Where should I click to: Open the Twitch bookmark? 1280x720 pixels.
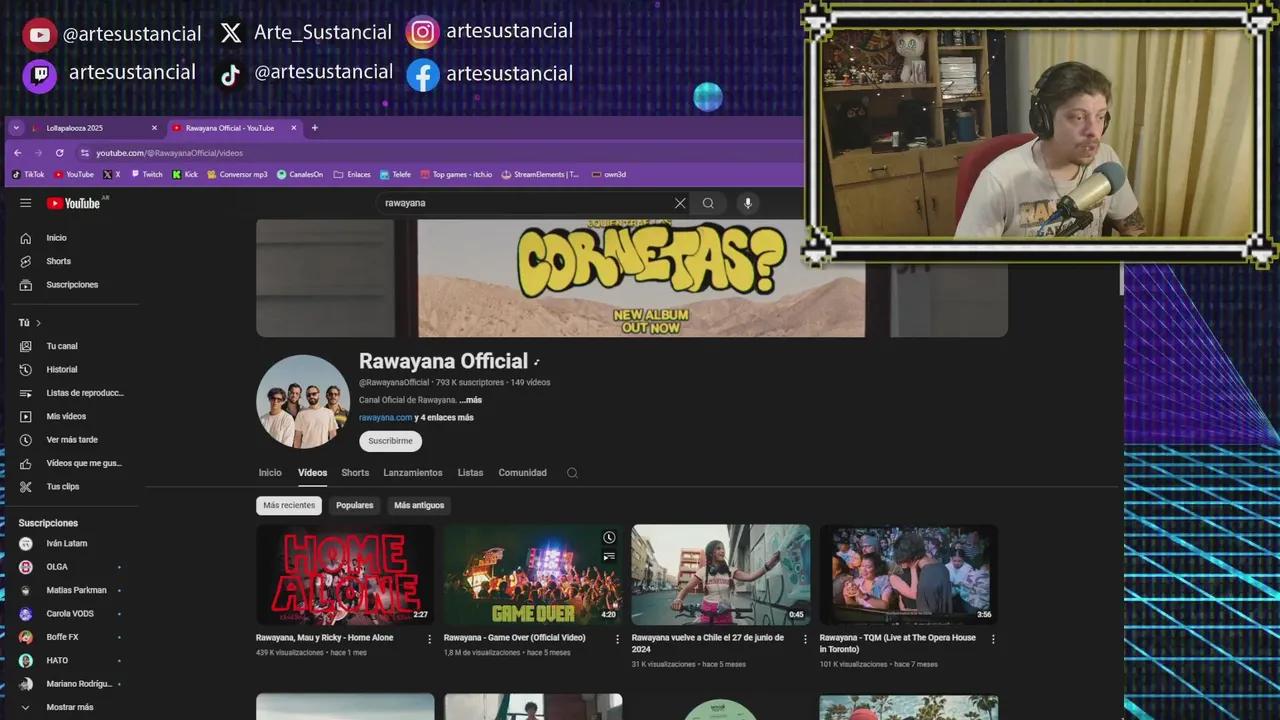146,174
